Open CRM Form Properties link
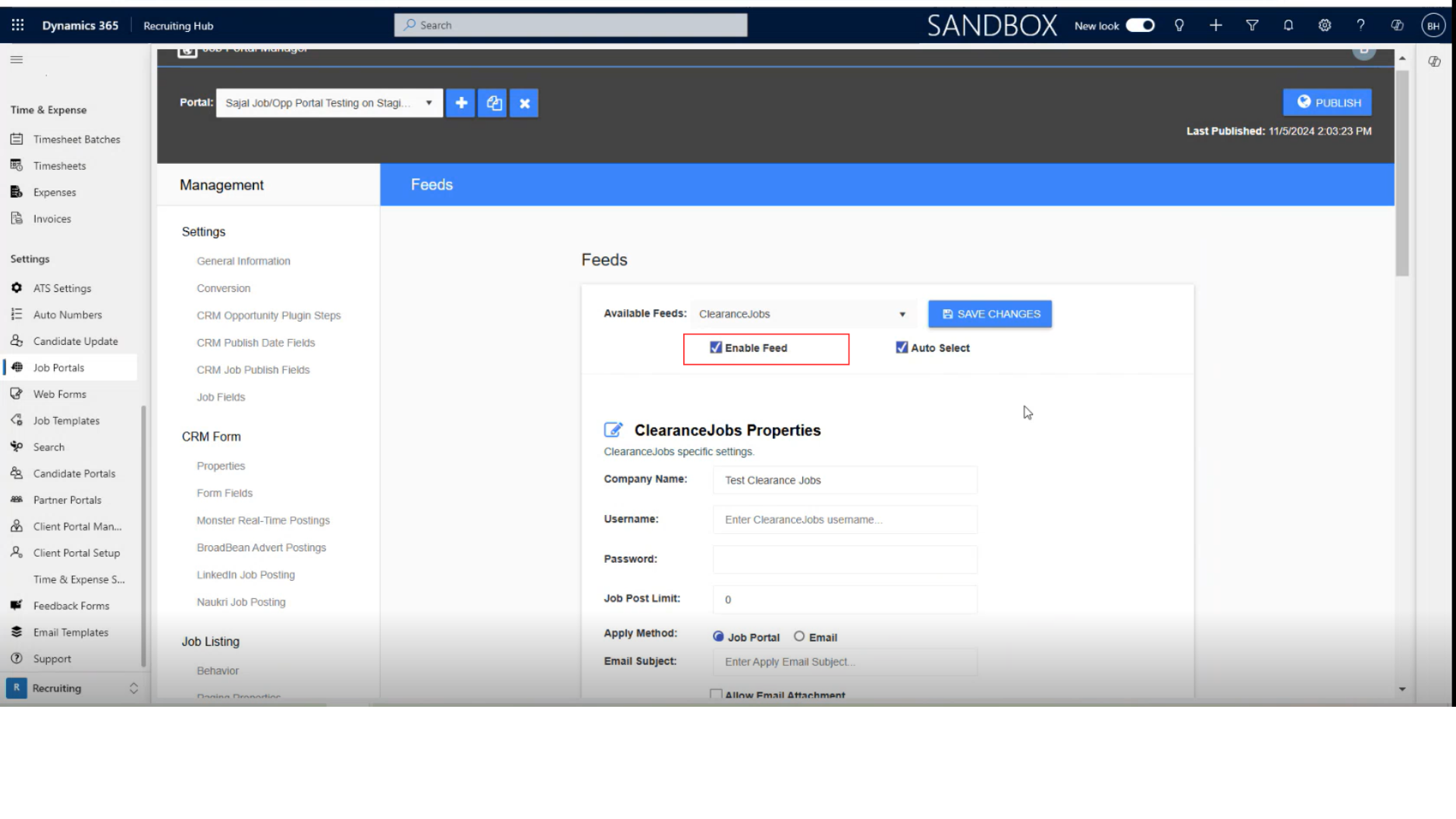 click(221, 466)
